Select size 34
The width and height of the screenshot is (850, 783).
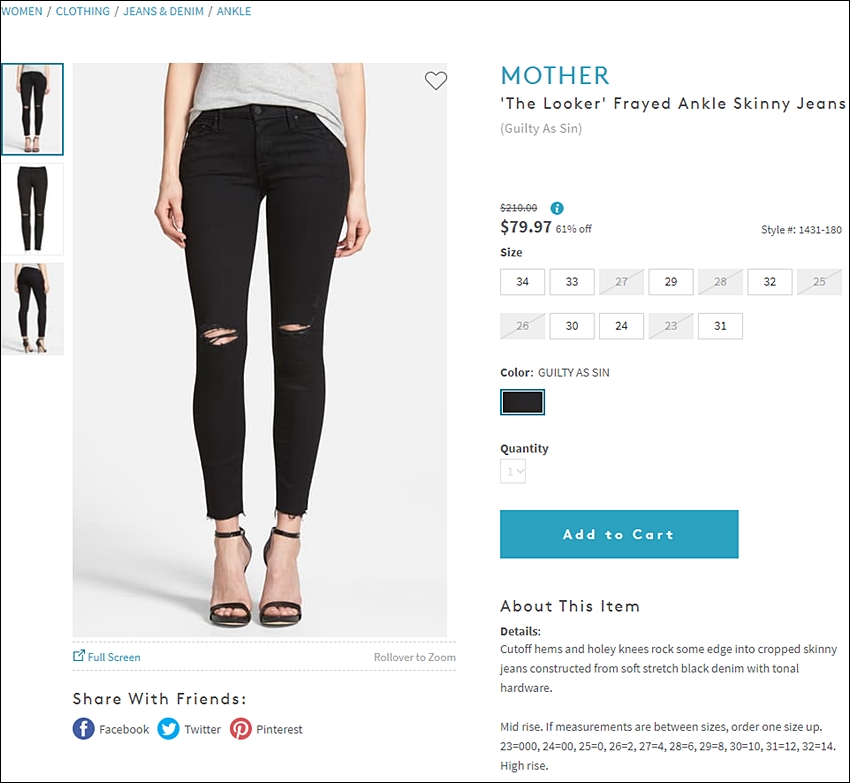[x=522, y=281]
